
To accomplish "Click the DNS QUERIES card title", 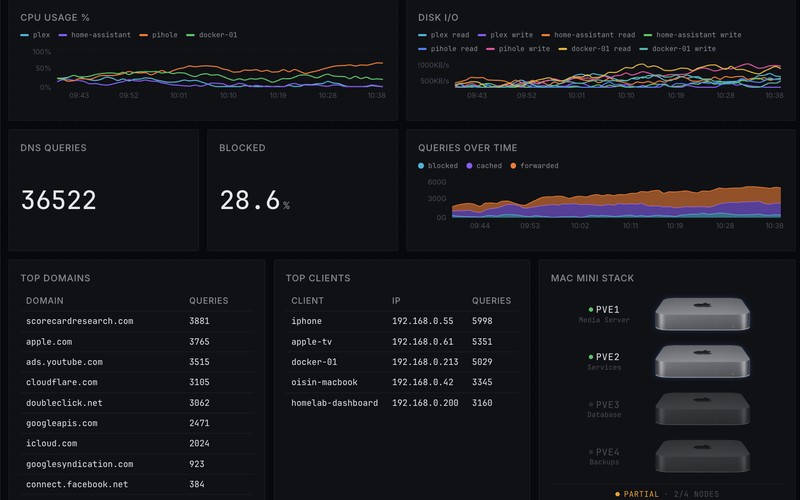I will pyautogui.click(x=54, y=148).
